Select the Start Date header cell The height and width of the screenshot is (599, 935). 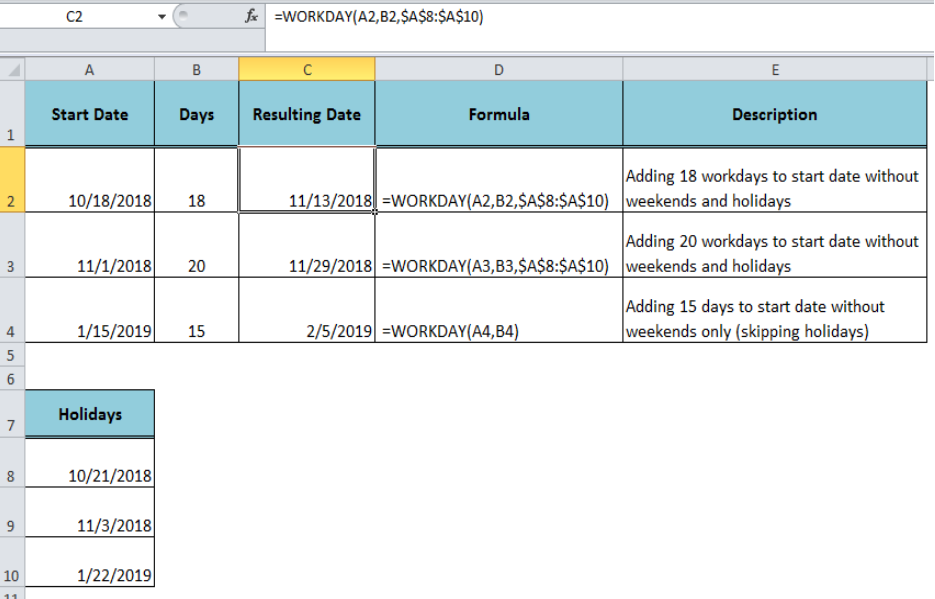(89, 114)
